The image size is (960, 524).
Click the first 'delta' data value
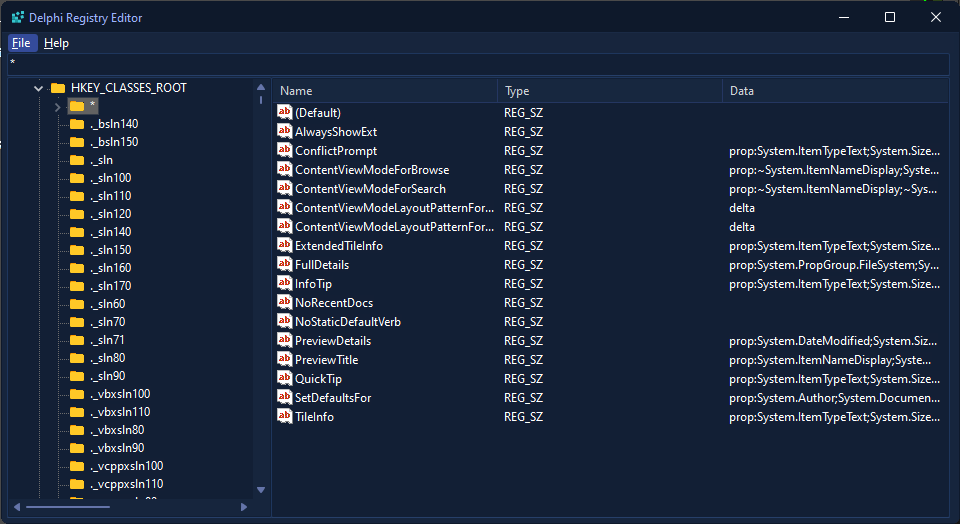click(742, 208)
